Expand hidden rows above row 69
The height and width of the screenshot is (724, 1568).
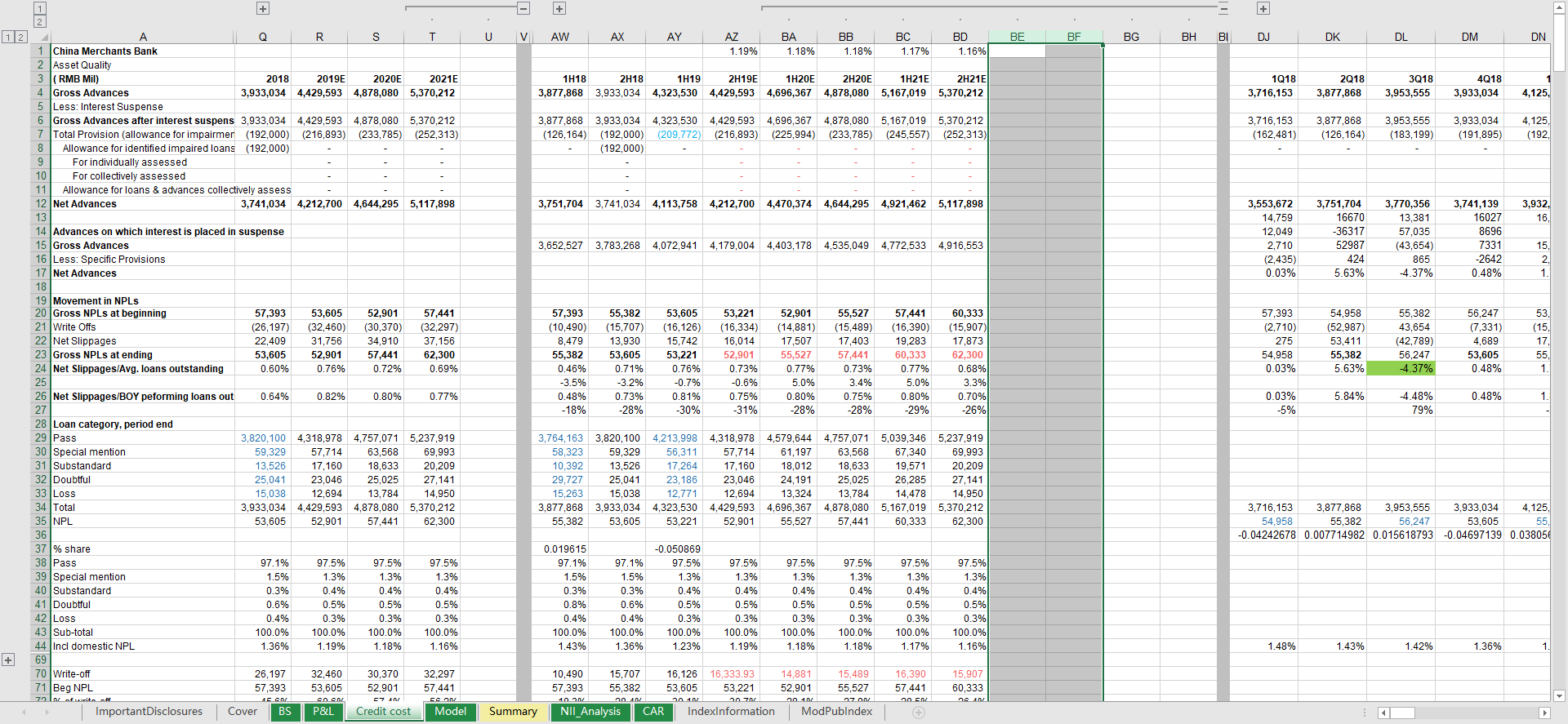click(8, 660)
